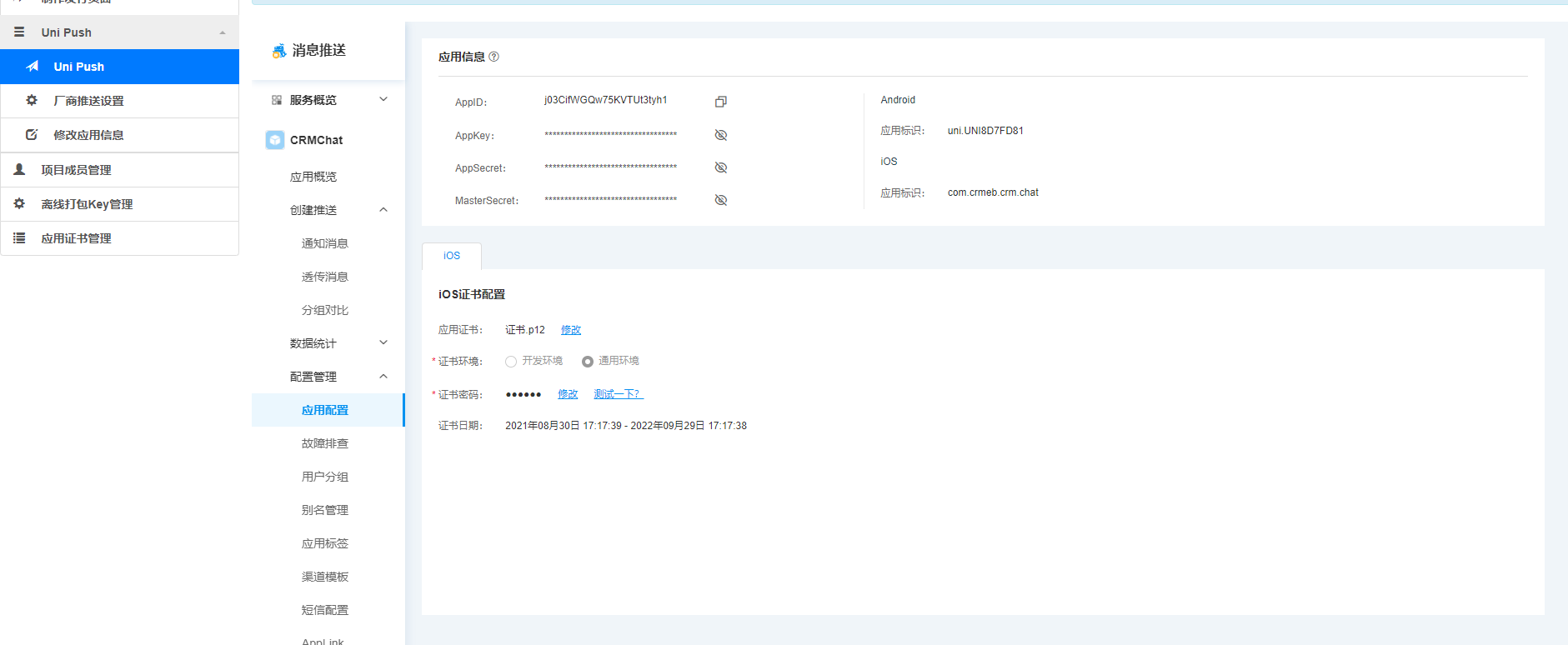
Task: Click the certificate date range text
Action: tap(626, 426)
